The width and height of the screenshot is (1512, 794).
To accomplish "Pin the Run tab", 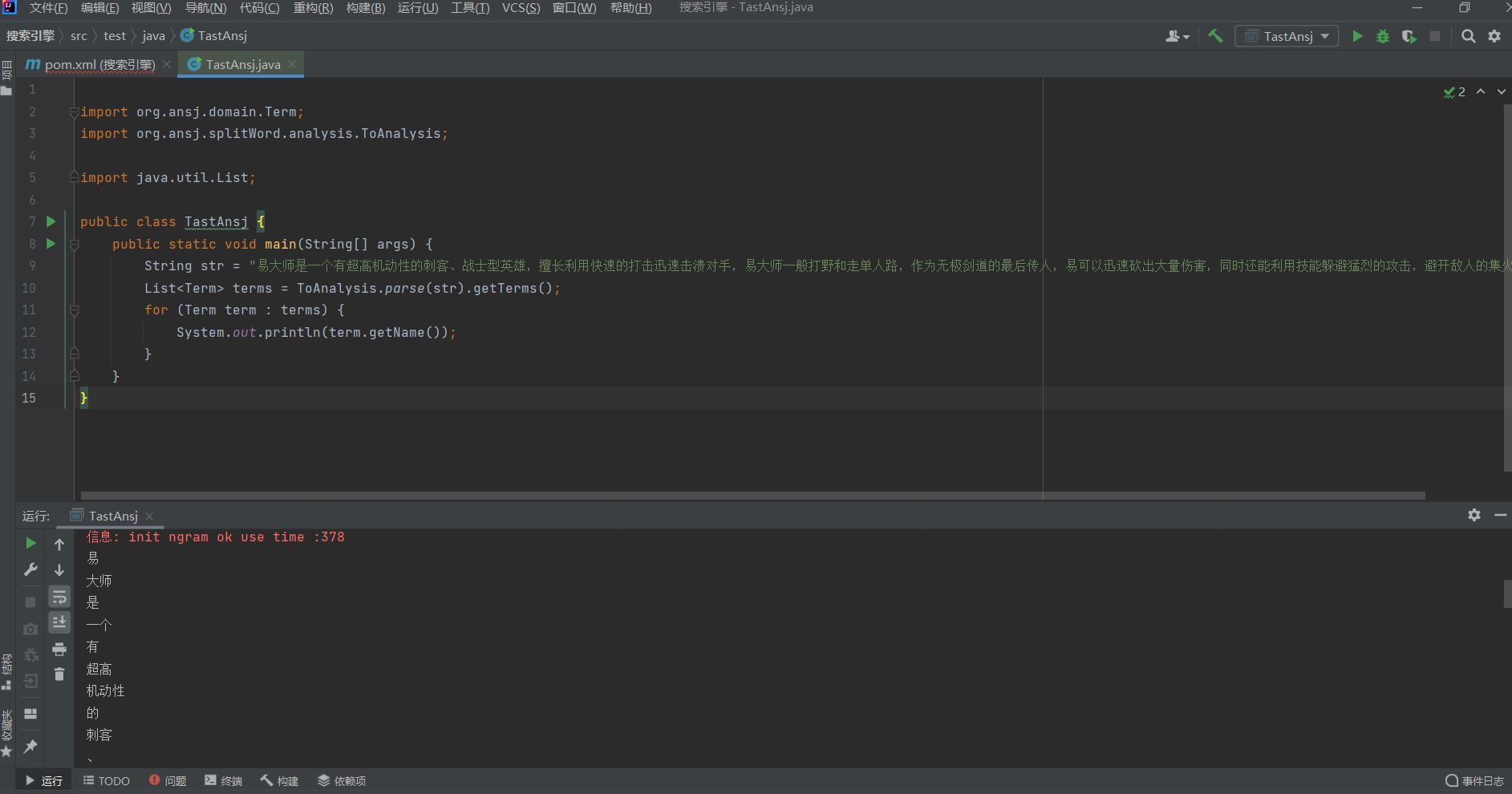I will click(30, 747).
